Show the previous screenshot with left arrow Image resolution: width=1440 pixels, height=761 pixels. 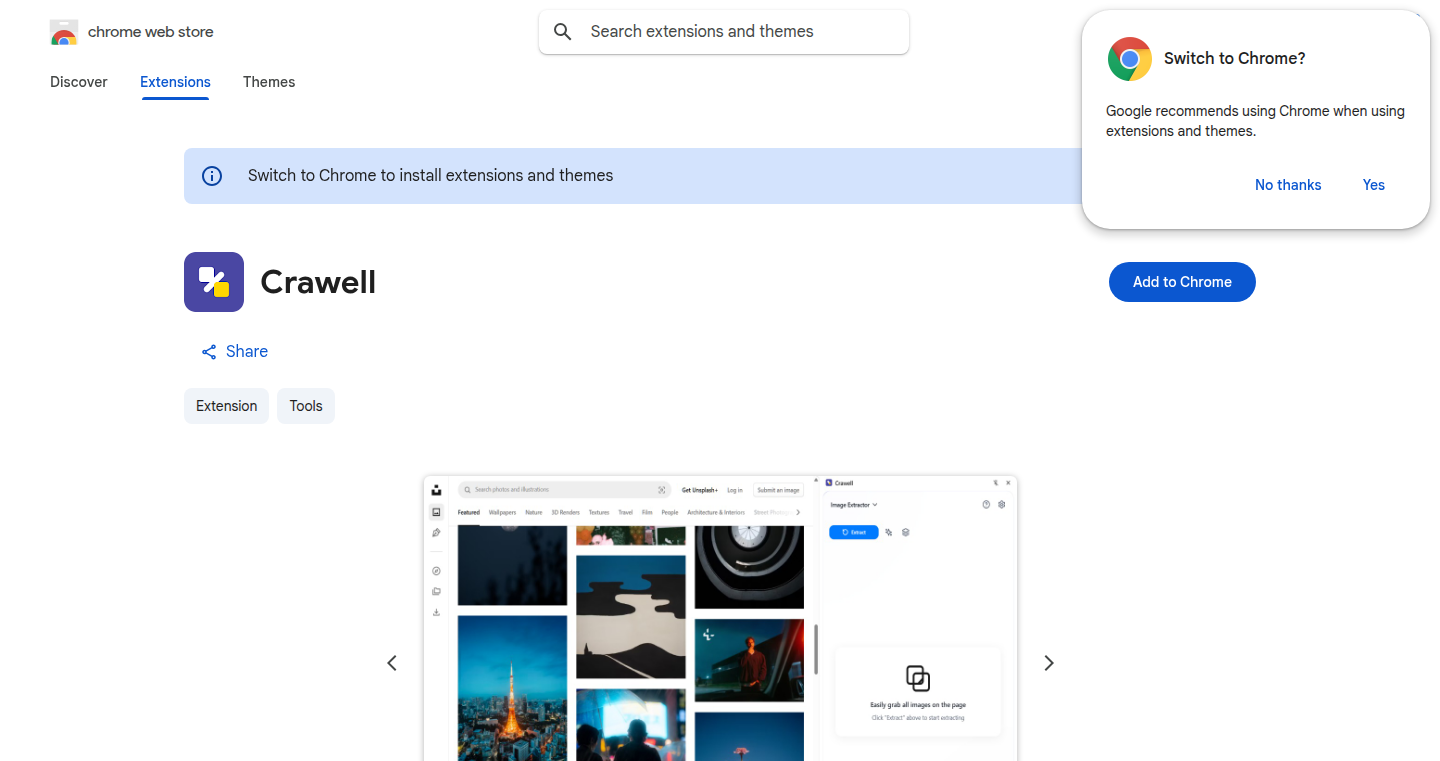pos(392,663)
